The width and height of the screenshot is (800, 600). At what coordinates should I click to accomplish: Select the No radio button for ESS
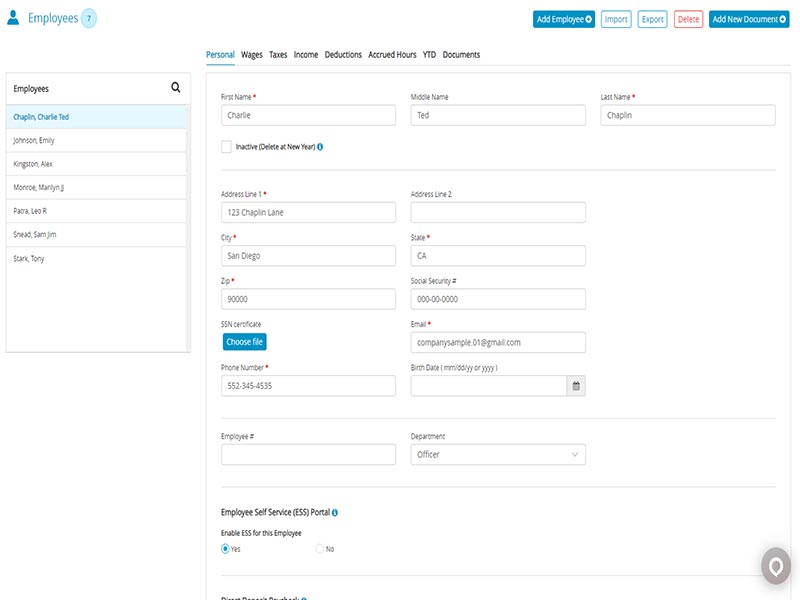pos(320,548)
